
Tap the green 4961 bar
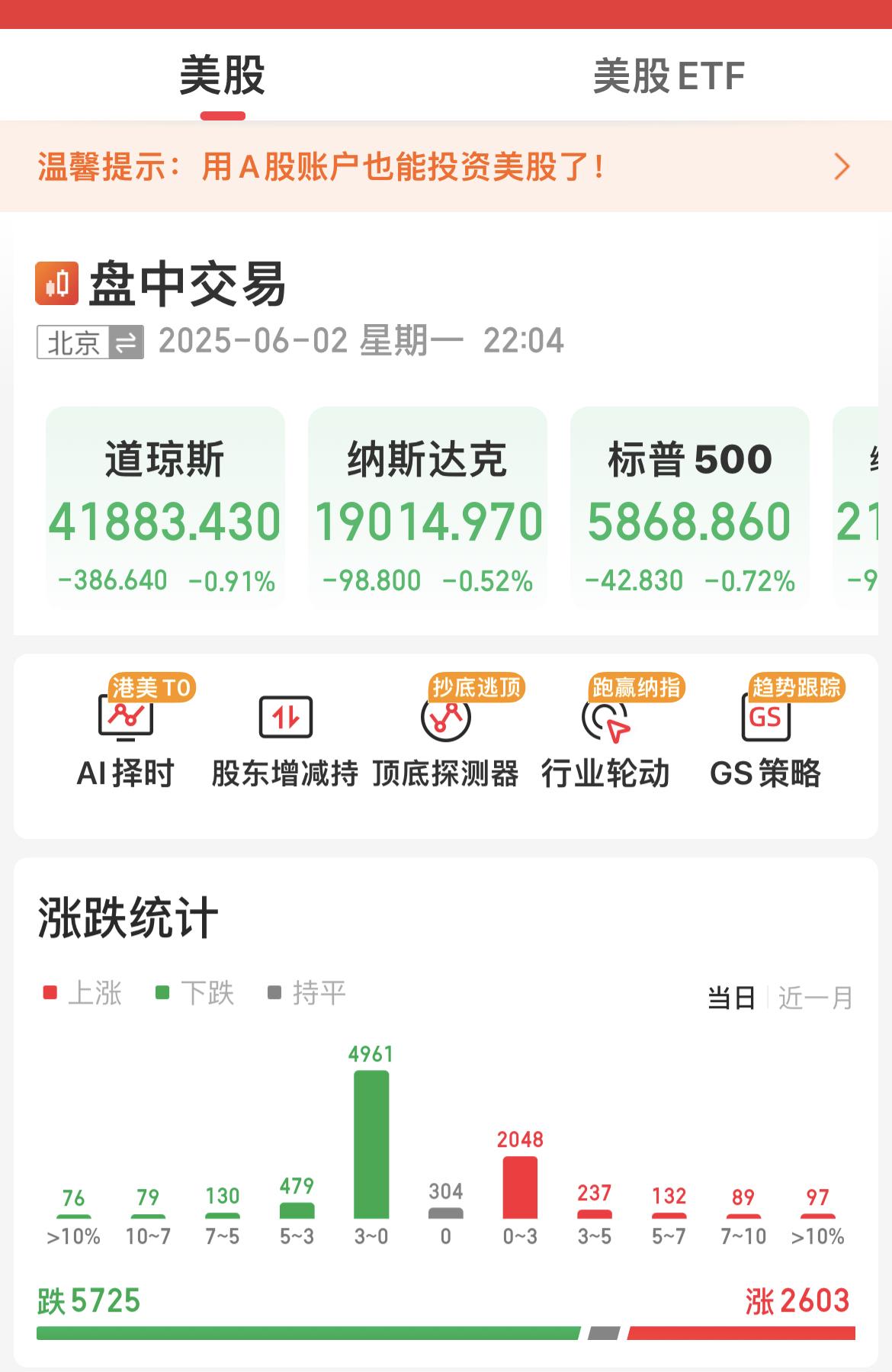(371, 1144)
